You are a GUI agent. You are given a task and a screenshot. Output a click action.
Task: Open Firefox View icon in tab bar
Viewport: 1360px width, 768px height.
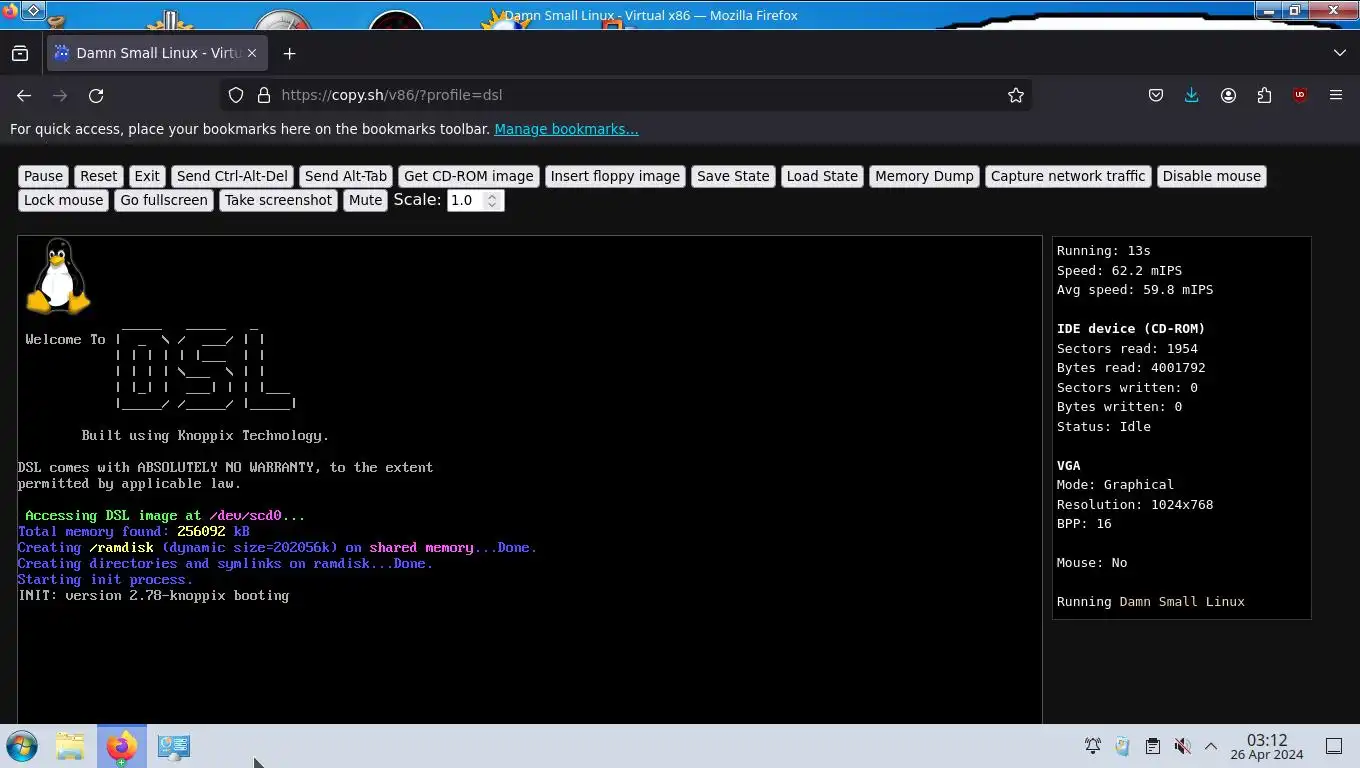pyautogui.click(x=20, y=53)
